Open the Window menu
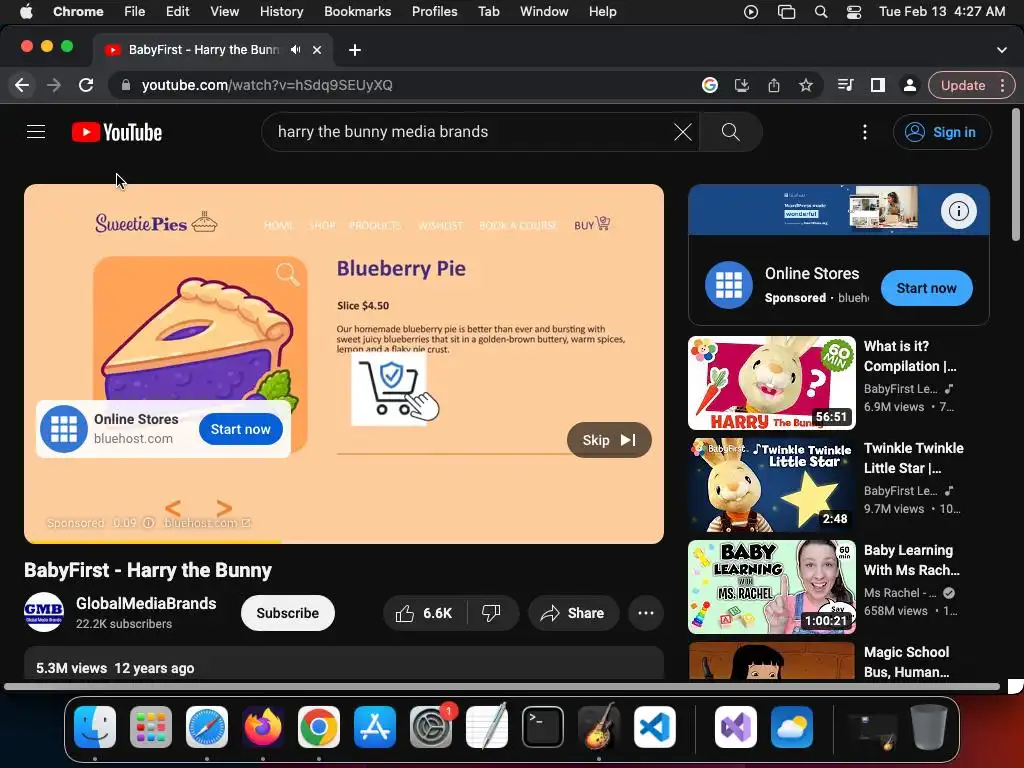Image resolution: width=1024 pixels, height=768 pixels. 544,11
